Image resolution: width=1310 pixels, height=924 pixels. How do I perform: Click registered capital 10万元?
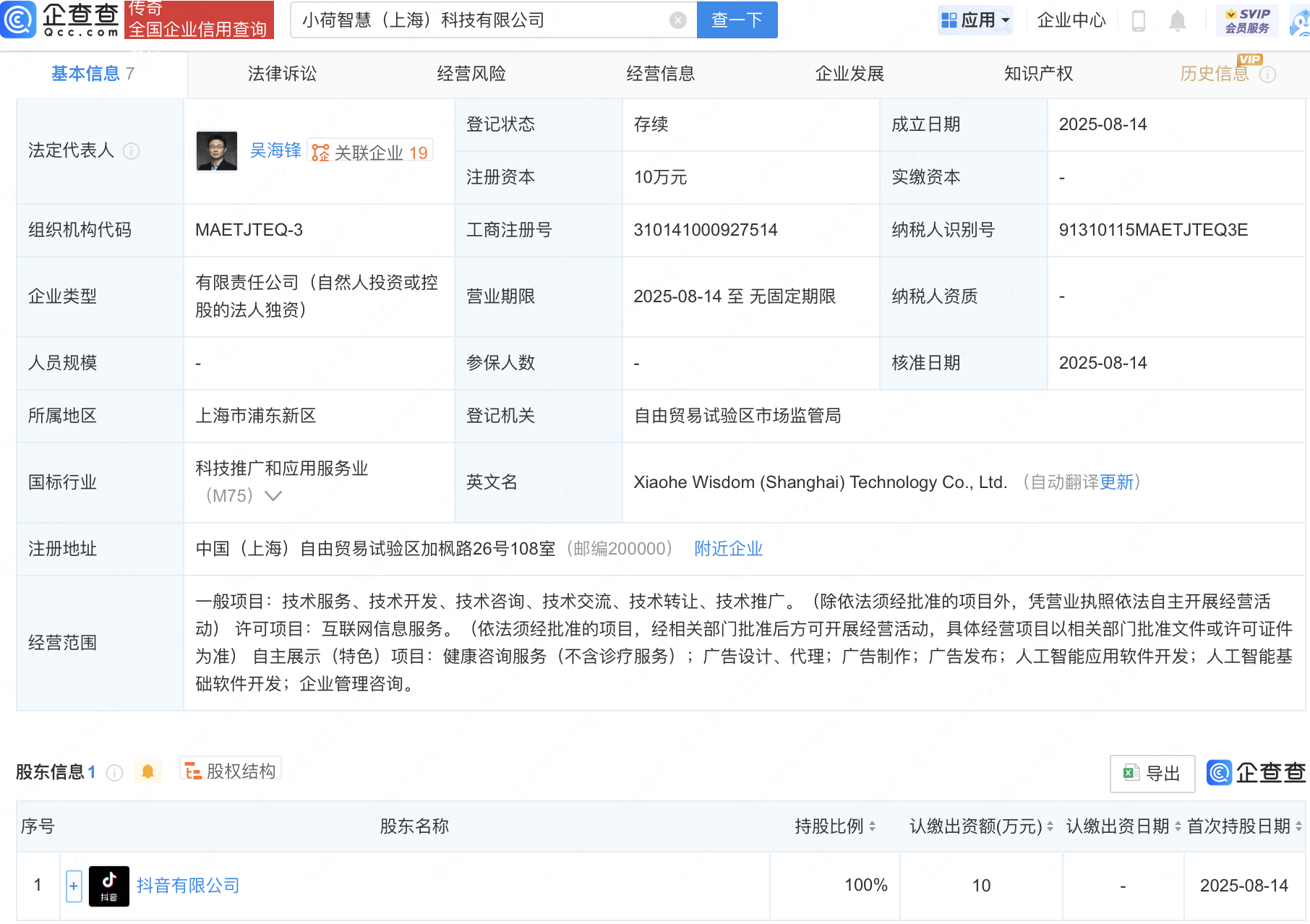coord(661,177)
